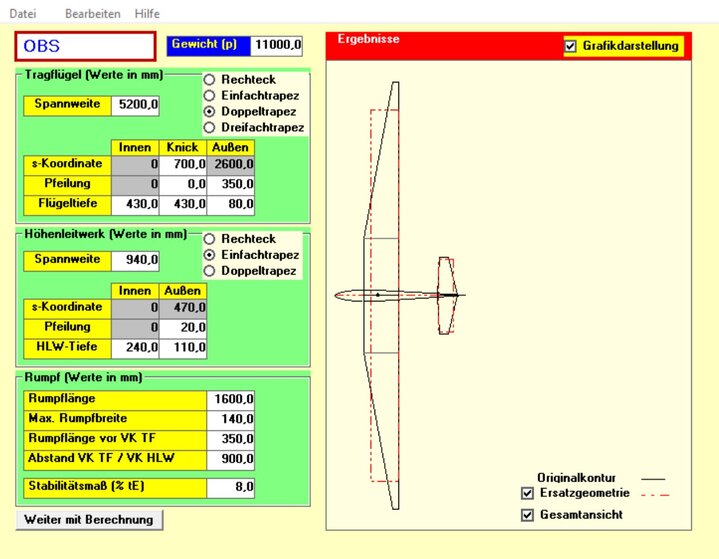
Task: Open the Hilfe menu
Action: [146, 15]
